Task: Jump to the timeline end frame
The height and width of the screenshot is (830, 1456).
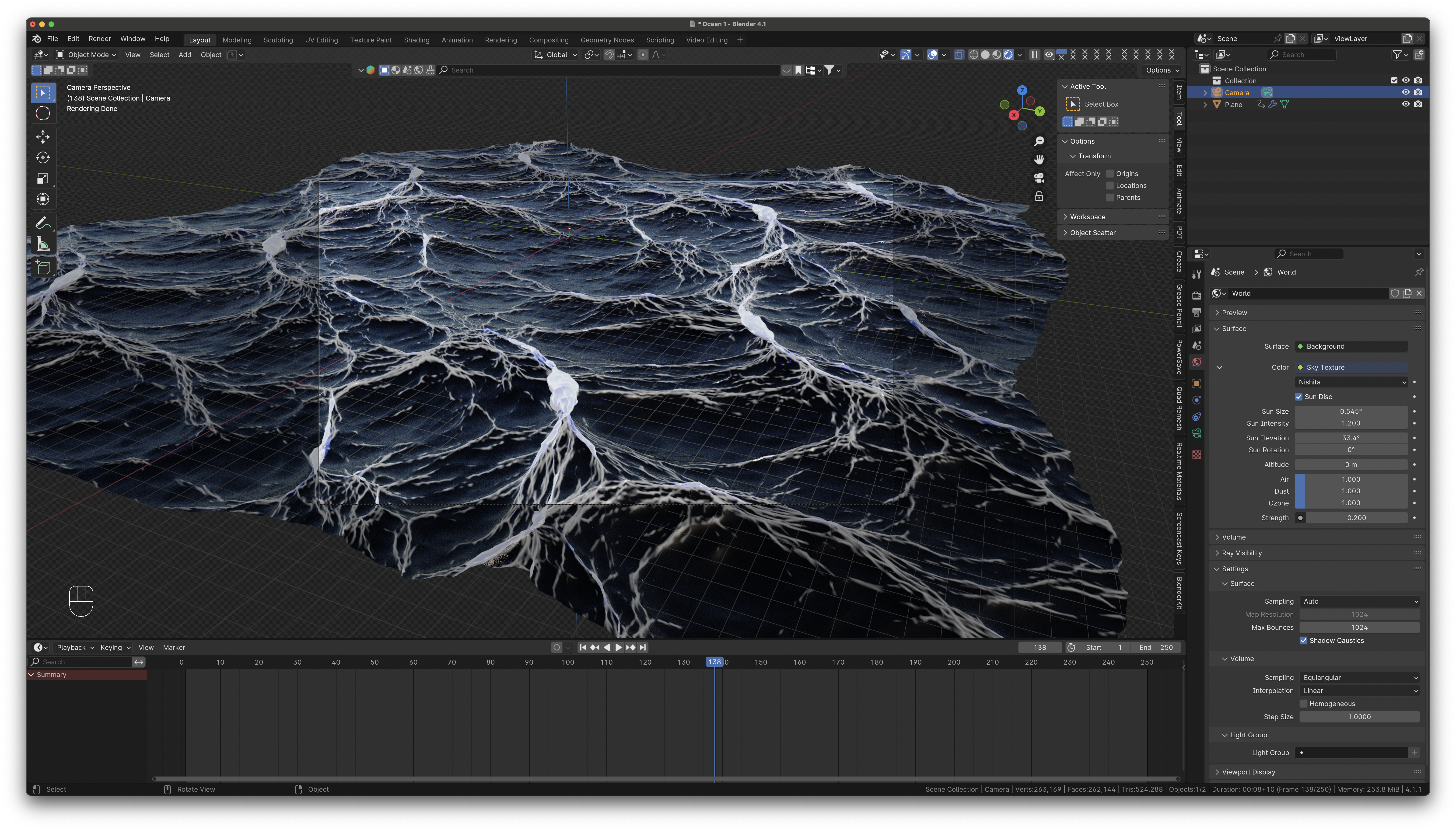Action: (x=643, y=648)
